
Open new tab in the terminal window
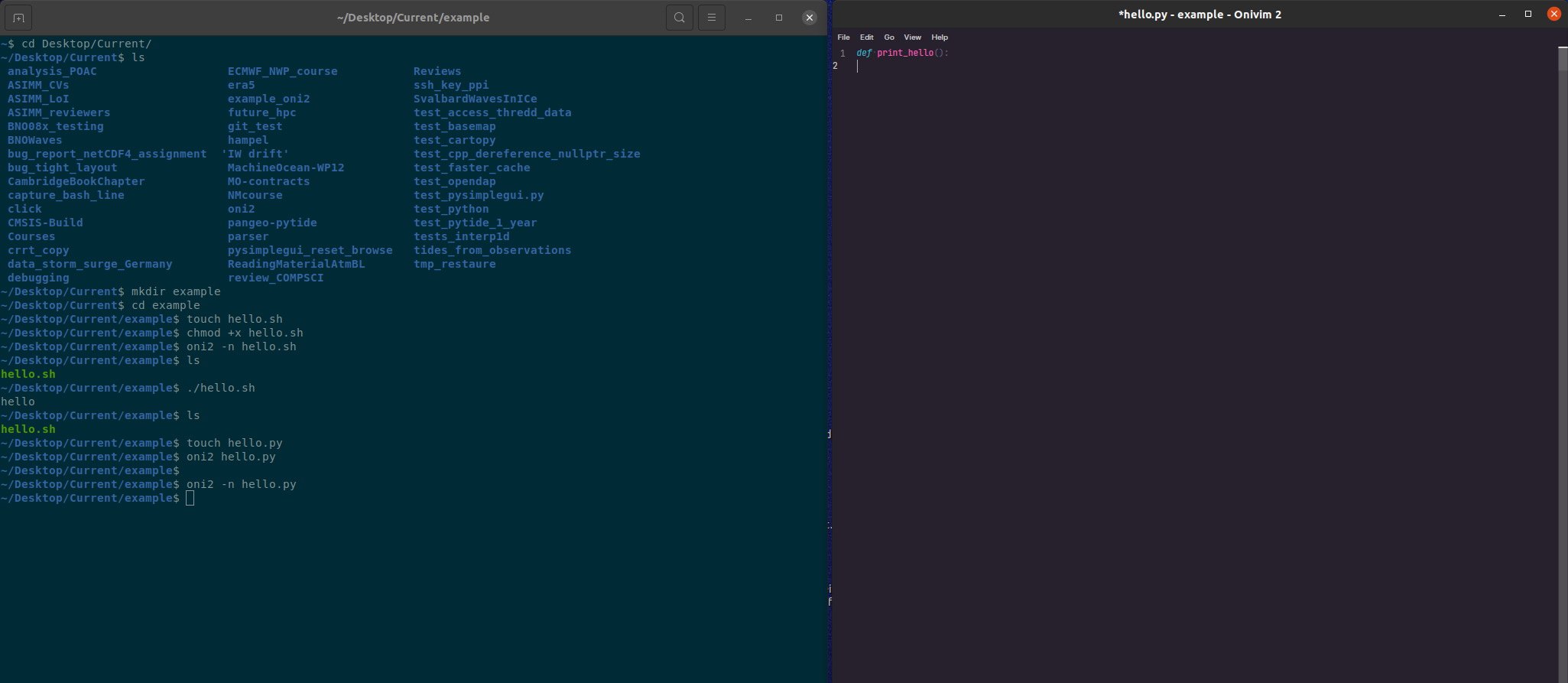tap(18, 18)
